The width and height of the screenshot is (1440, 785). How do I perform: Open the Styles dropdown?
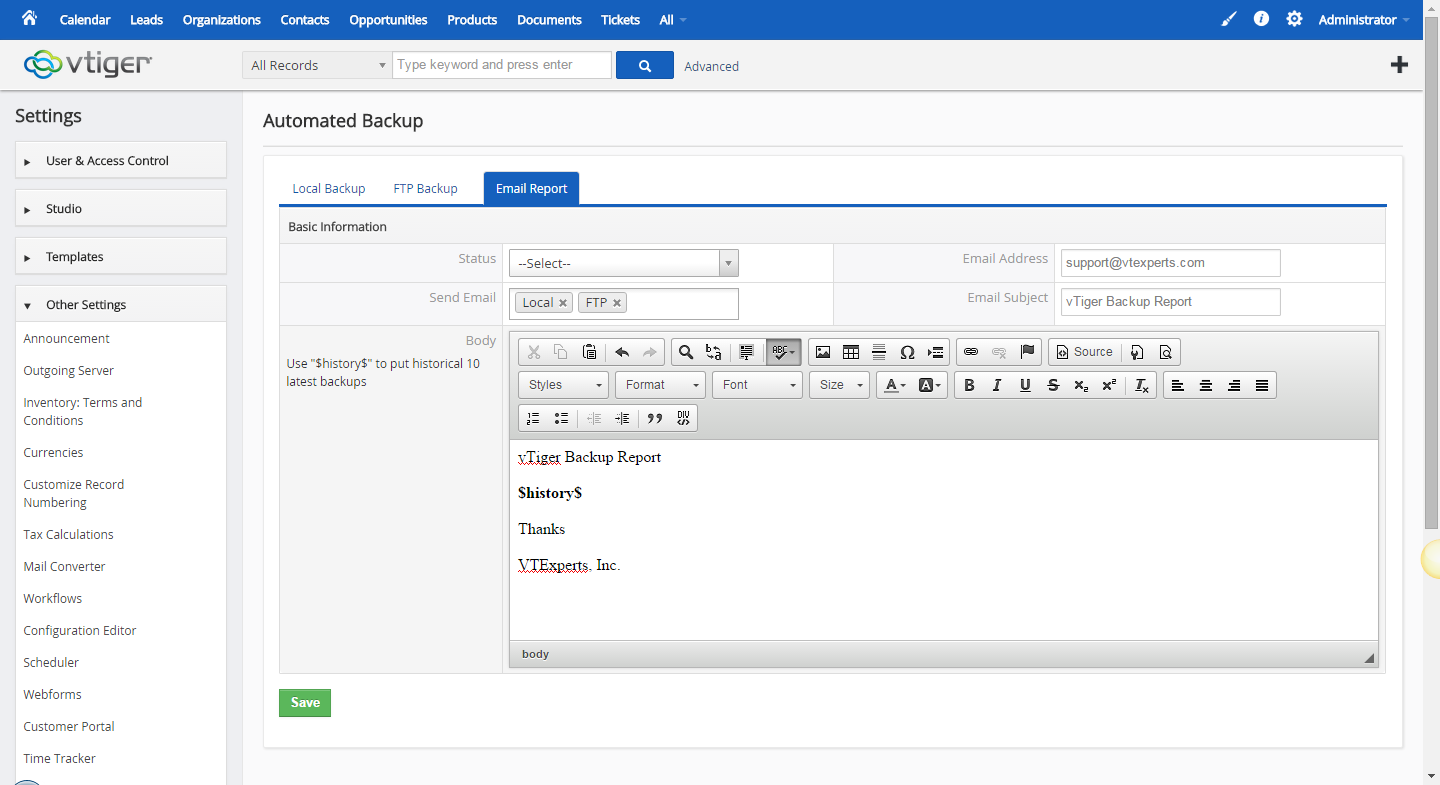tap(563, 385)
